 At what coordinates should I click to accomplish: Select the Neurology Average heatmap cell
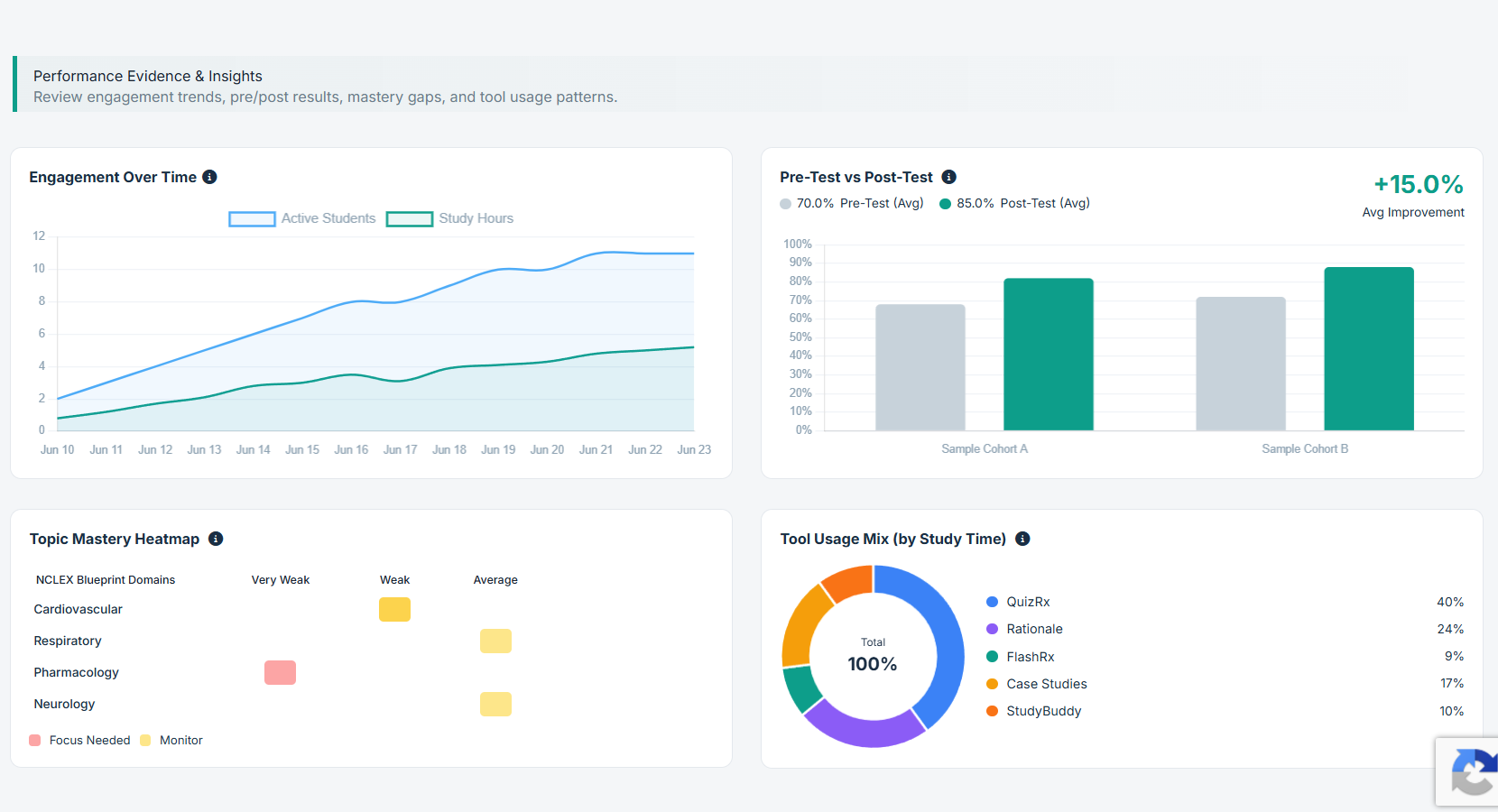click(x=495, y=705)
